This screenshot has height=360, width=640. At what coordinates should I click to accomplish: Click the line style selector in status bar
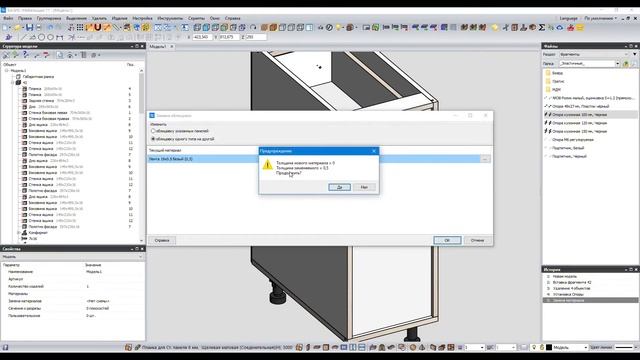pos(624,347)
